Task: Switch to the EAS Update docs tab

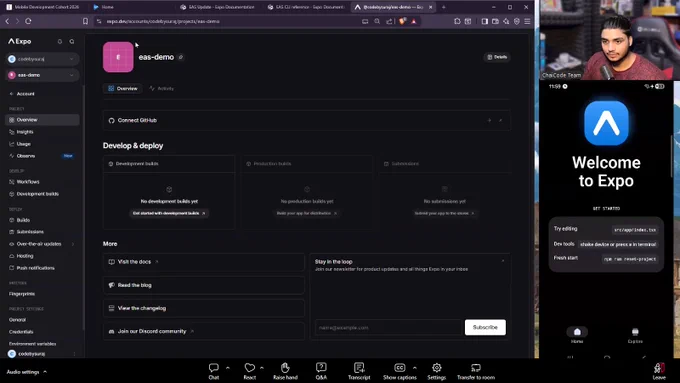Action: (218, 7)
